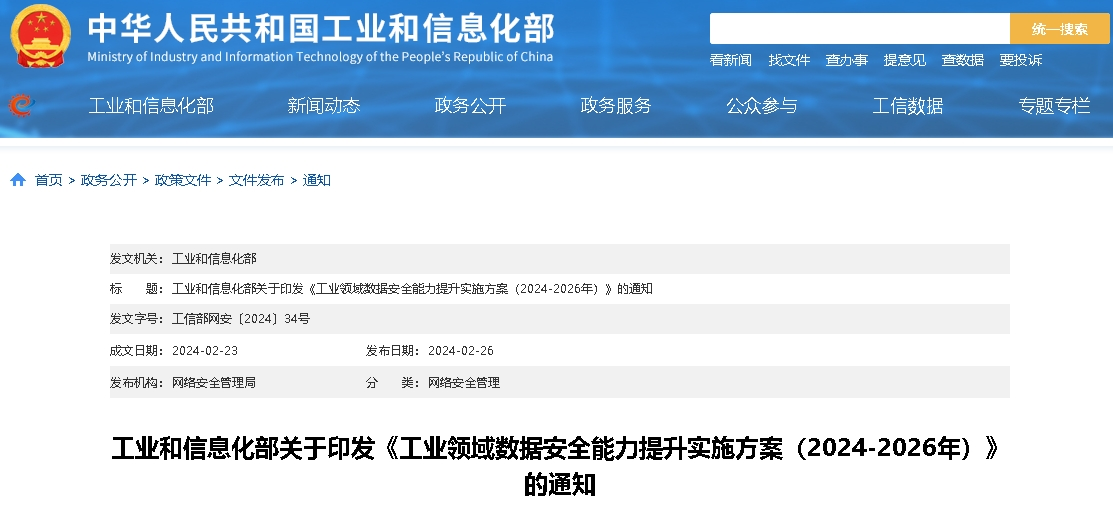Go to 首页 in the breadcrumb
This screenshot has height=508, width=1113.
tap(49, 180)
